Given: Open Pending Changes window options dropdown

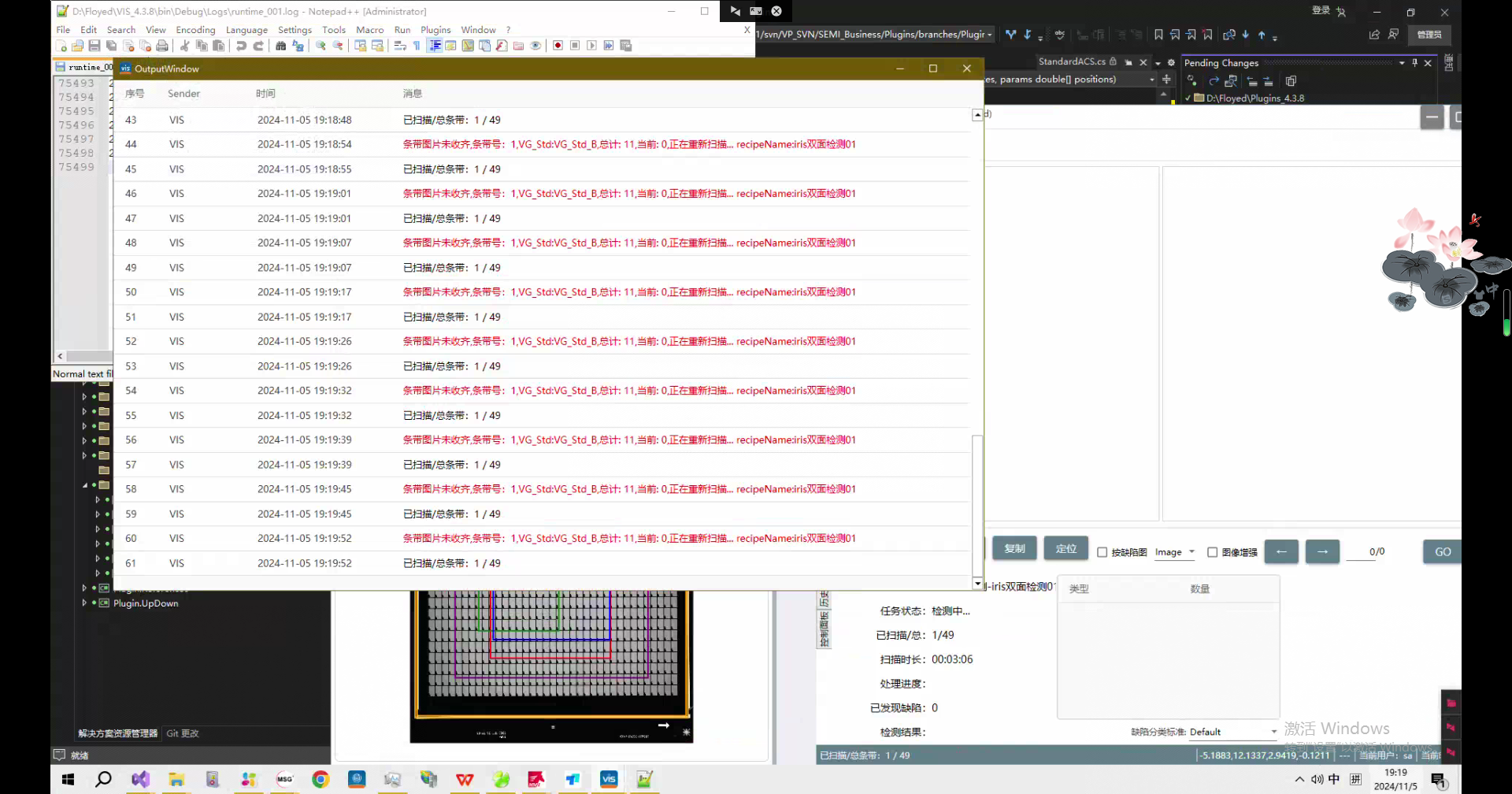Looking at the screenshot, I should point(1402,63).
